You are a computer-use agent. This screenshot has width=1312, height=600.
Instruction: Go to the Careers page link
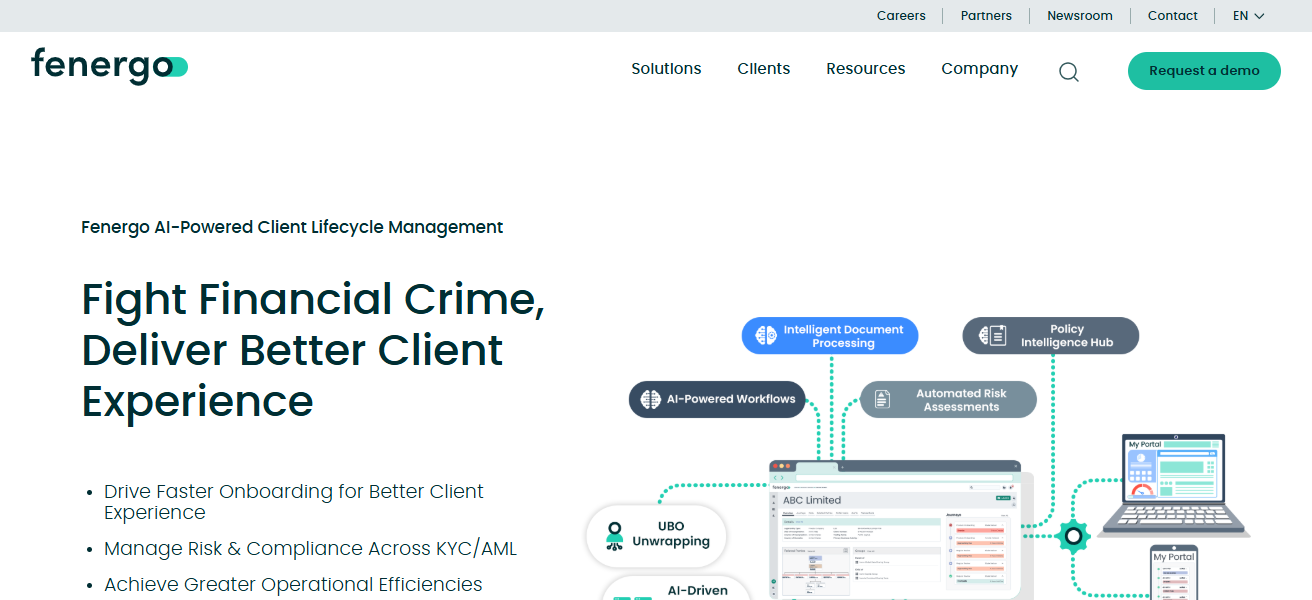click(901, 16)
